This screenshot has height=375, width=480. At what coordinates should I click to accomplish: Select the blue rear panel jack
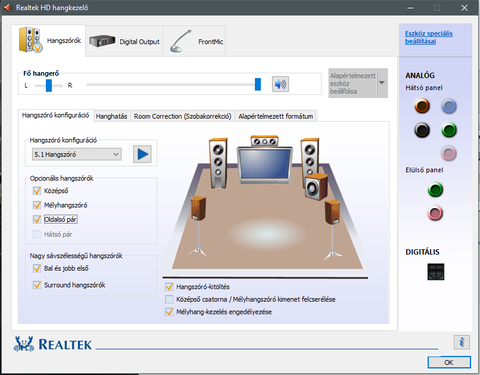449,106
